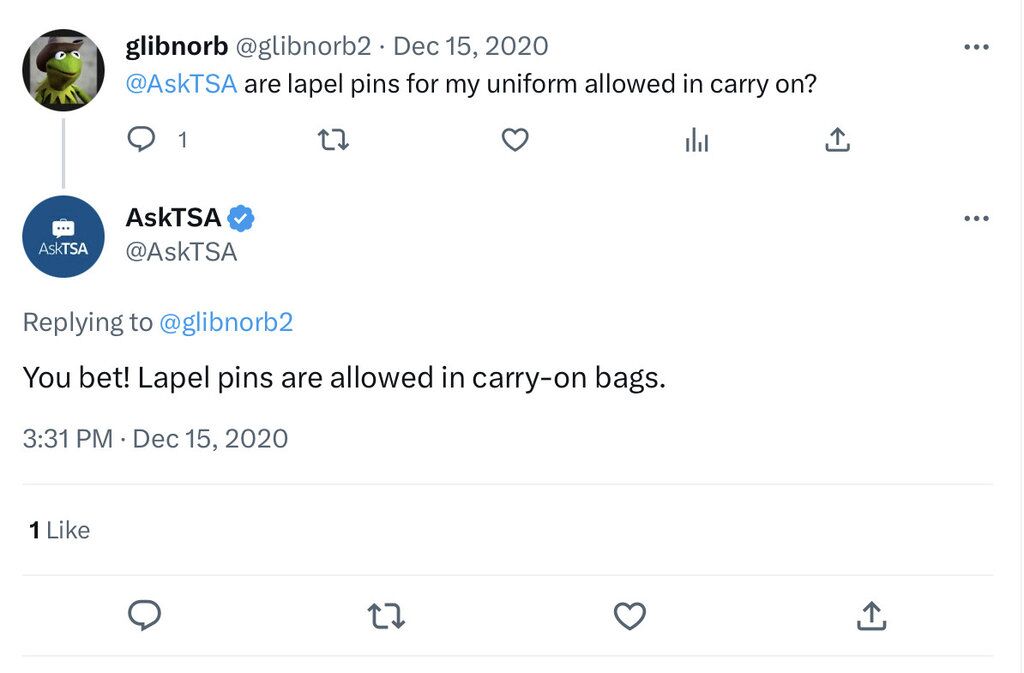Retweet the AskTSA reply
The height and width of the screenshot is (673, 1024).
[x=386, y=616]
